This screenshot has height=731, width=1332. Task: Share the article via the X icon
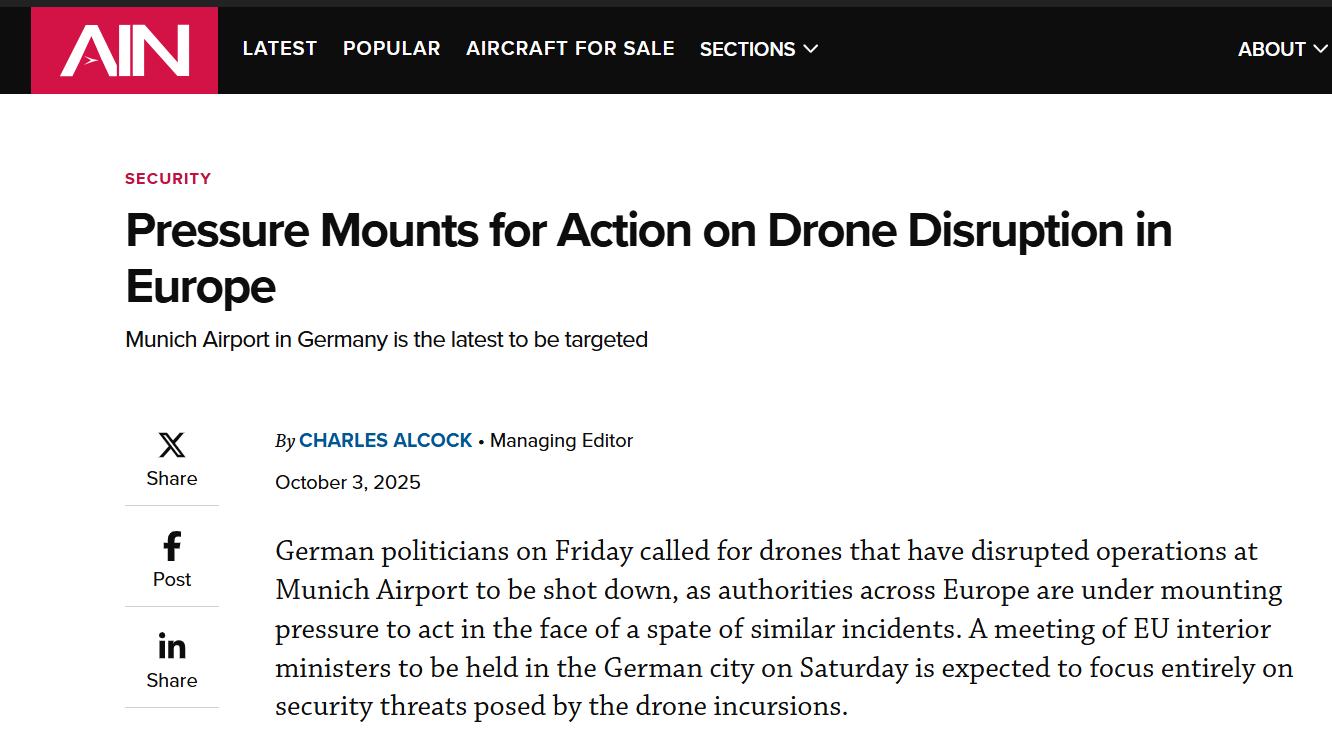pyautogui.click(x=172, y=445)
